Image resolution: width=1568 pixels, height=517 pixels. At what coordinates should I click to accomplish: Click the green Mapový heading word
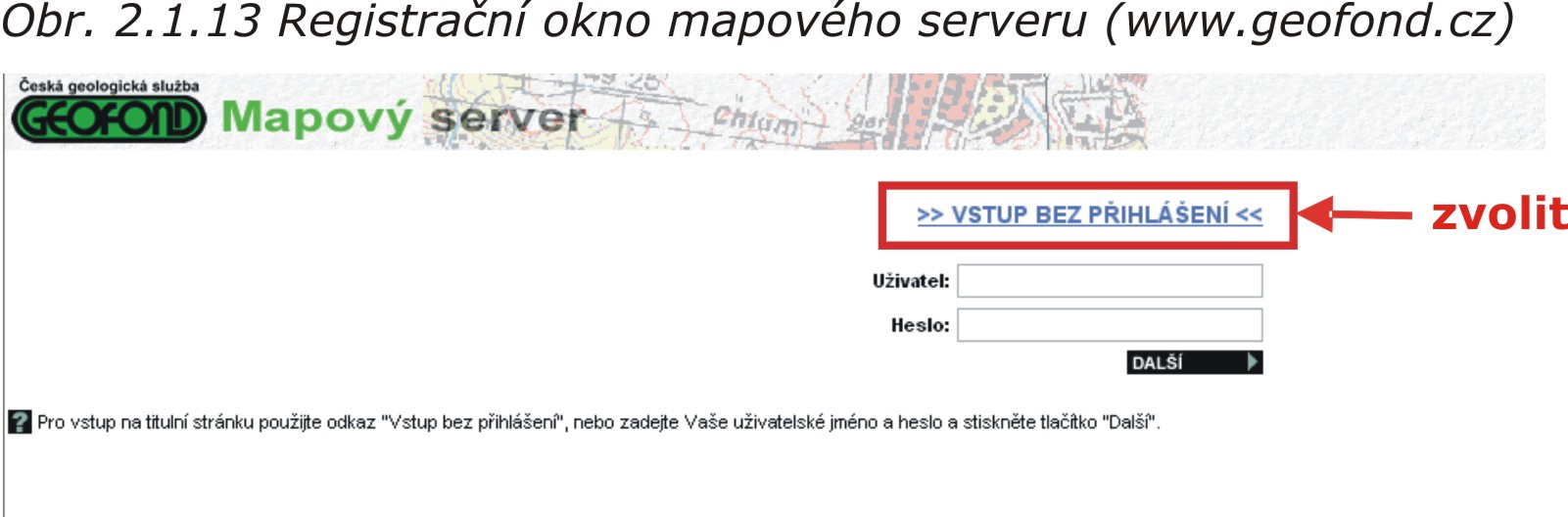coord(316,118)
